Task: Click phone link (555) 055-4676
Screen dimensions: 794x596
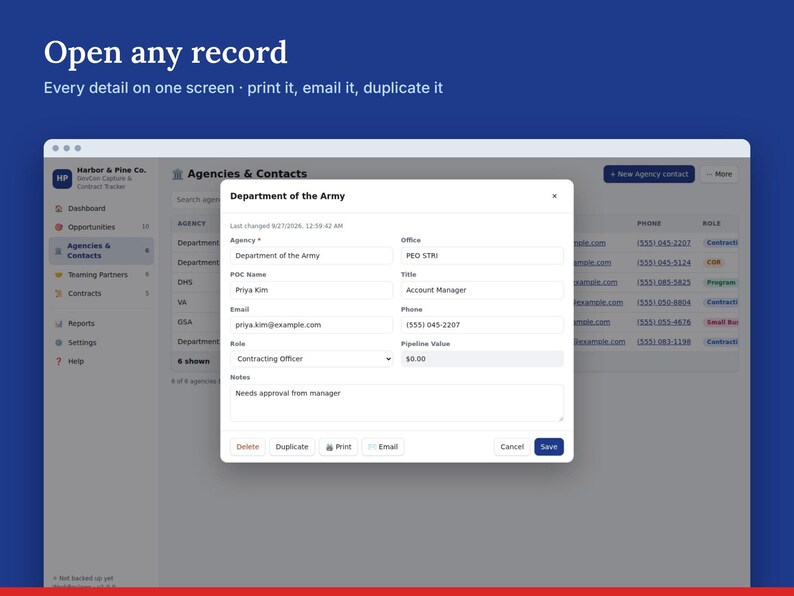Action: (664, 322)
